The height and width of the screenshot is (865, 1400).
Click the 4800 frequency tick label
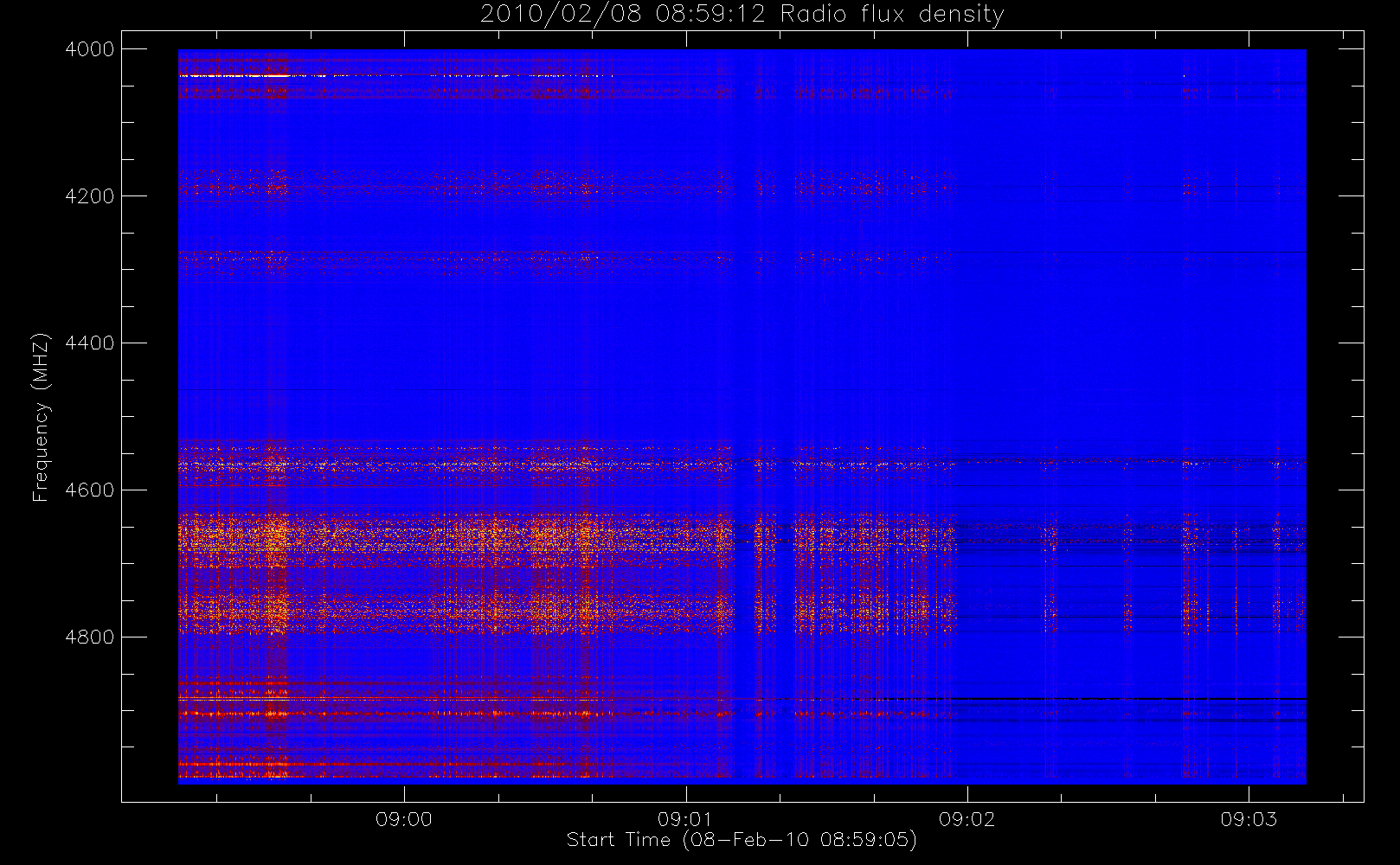(x=90, y=638)
